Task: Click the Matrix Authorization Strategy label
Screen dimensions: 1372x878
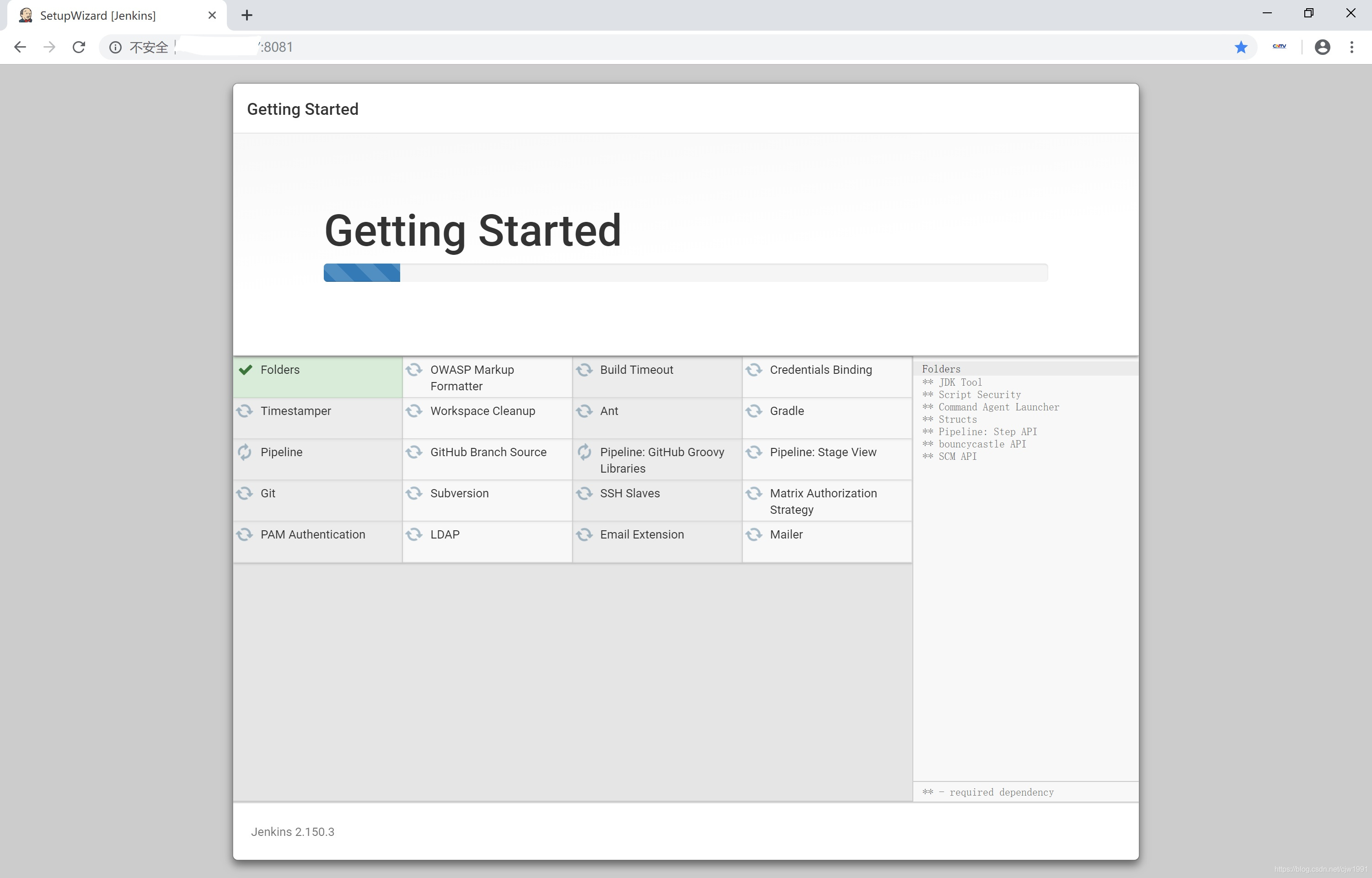Action: pos(823,501)
